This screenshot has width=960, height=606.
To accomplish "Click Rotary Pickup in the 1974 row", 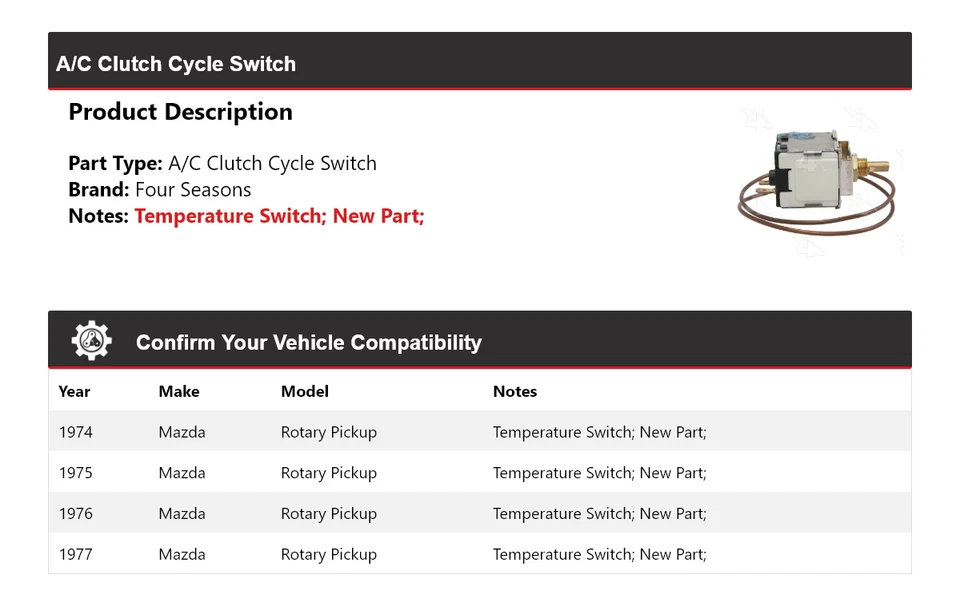I will tap(328, 433).
